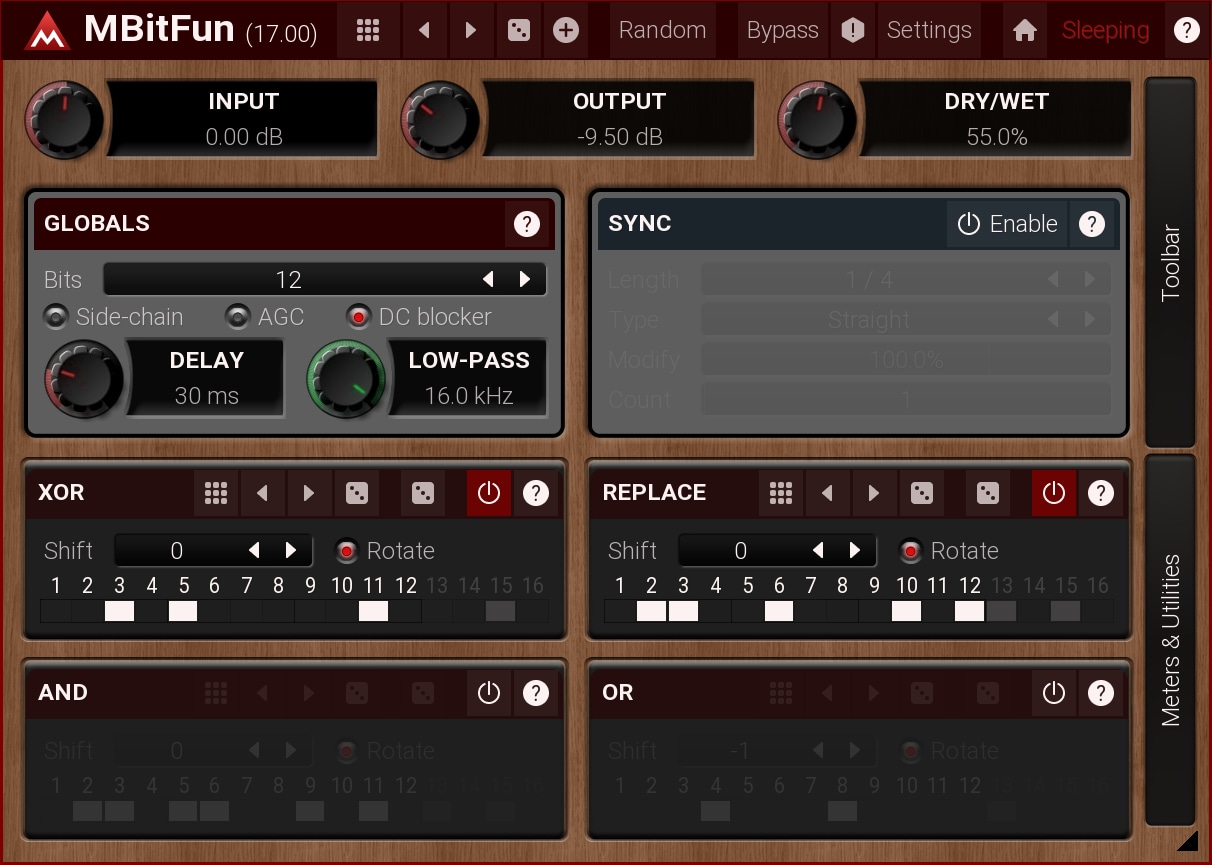Expand the Toolbar side tab
The image size is (1212, 865).
(x=1170, y=262)
